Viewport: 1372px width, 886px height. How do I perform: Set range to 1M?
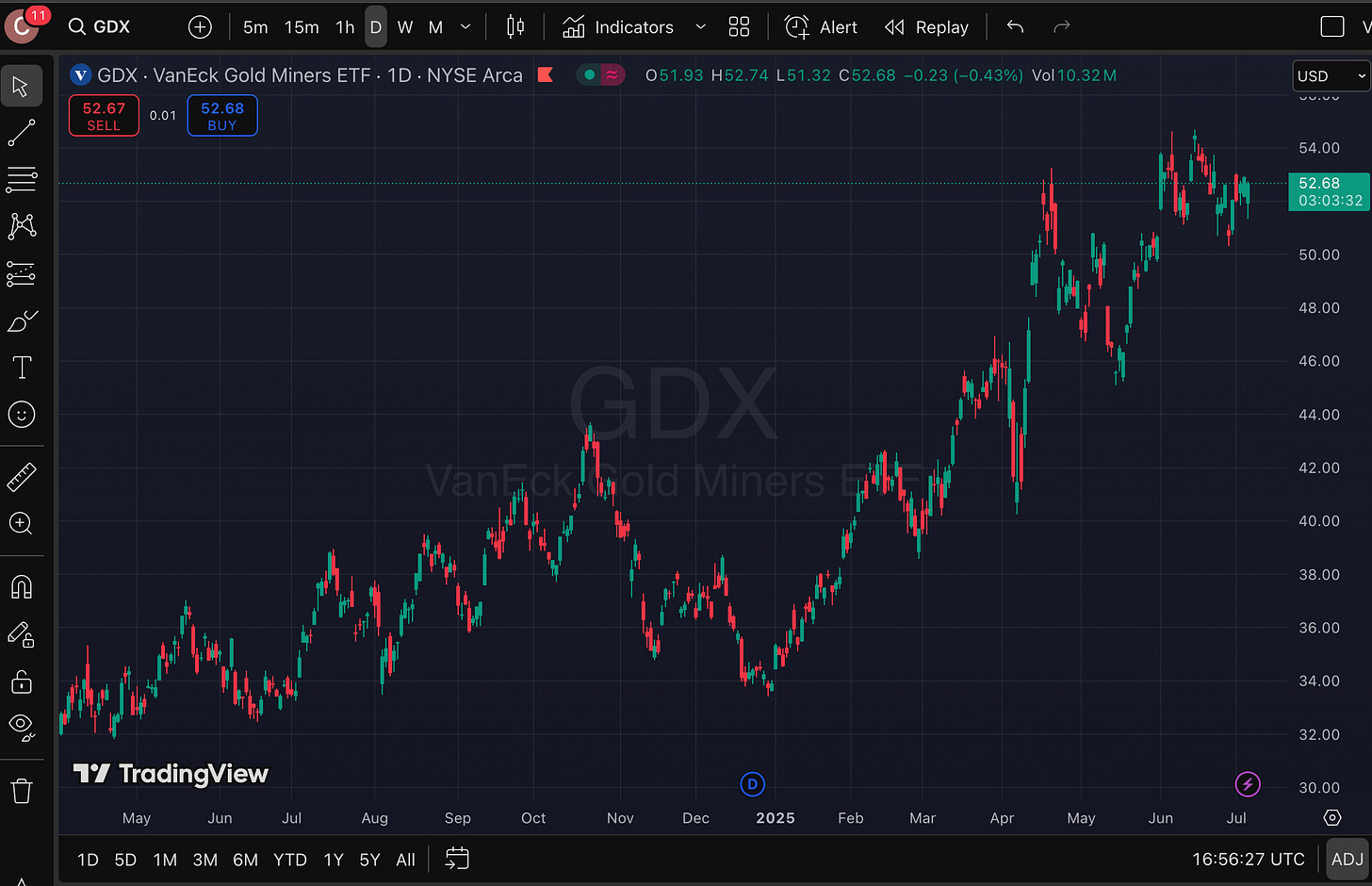point(165,860)
